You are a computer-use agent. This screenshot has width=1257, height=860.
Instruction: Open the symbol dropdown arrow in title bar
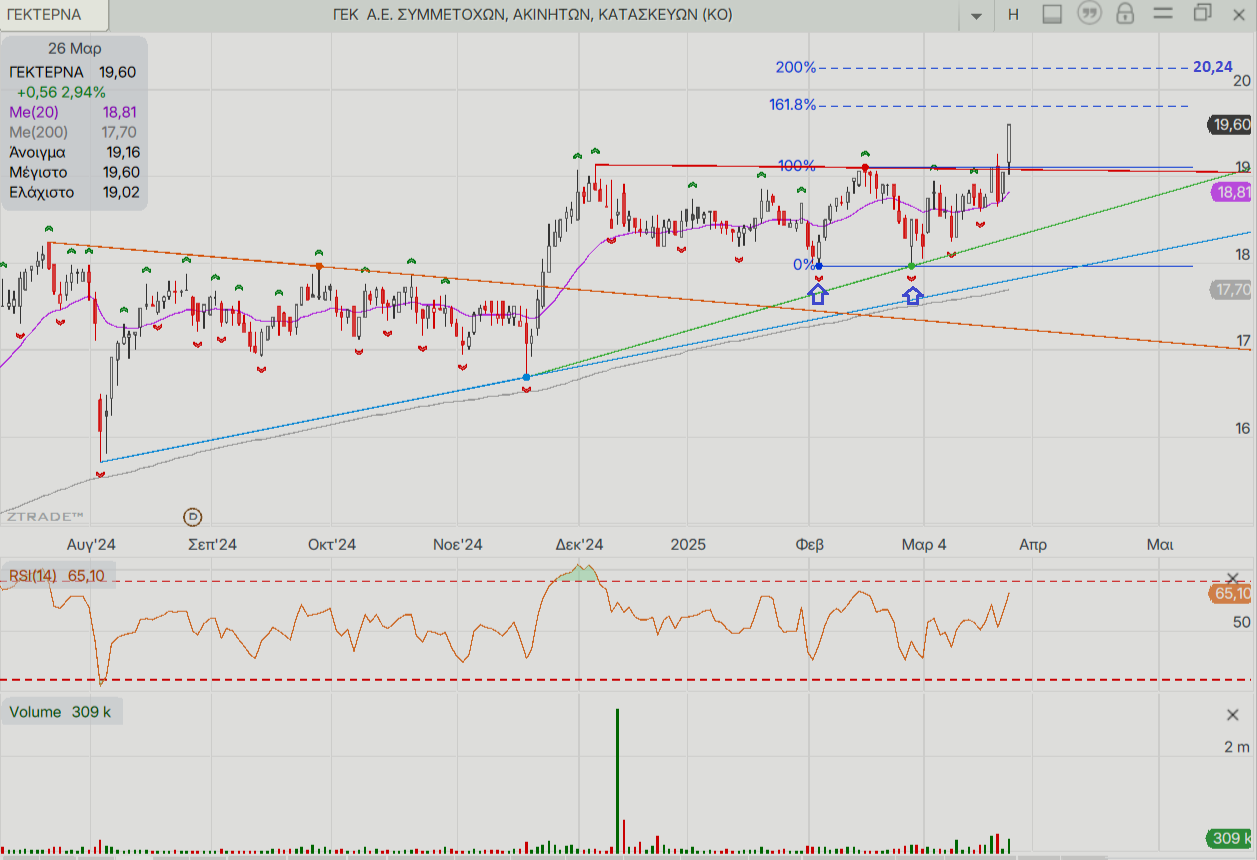click(x=977, y=15)
